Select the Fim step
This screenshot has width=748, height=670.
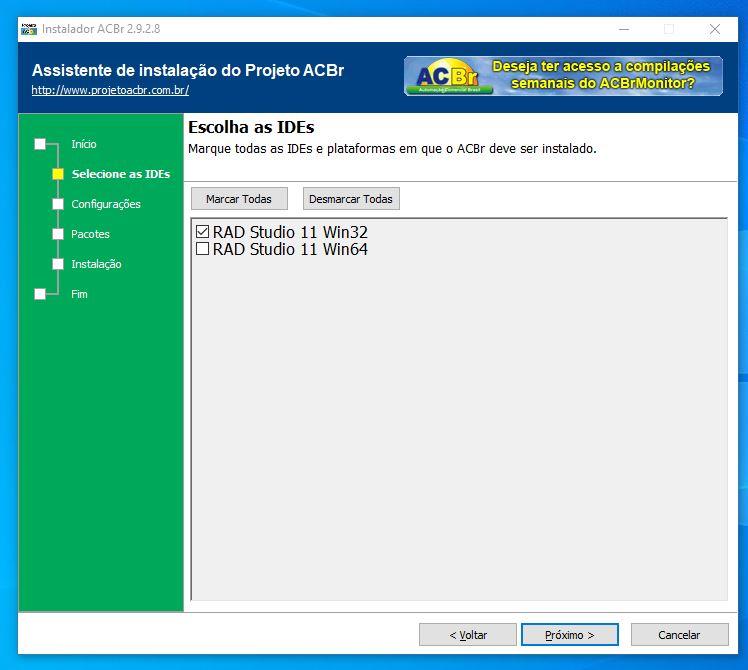click(79, 294)
